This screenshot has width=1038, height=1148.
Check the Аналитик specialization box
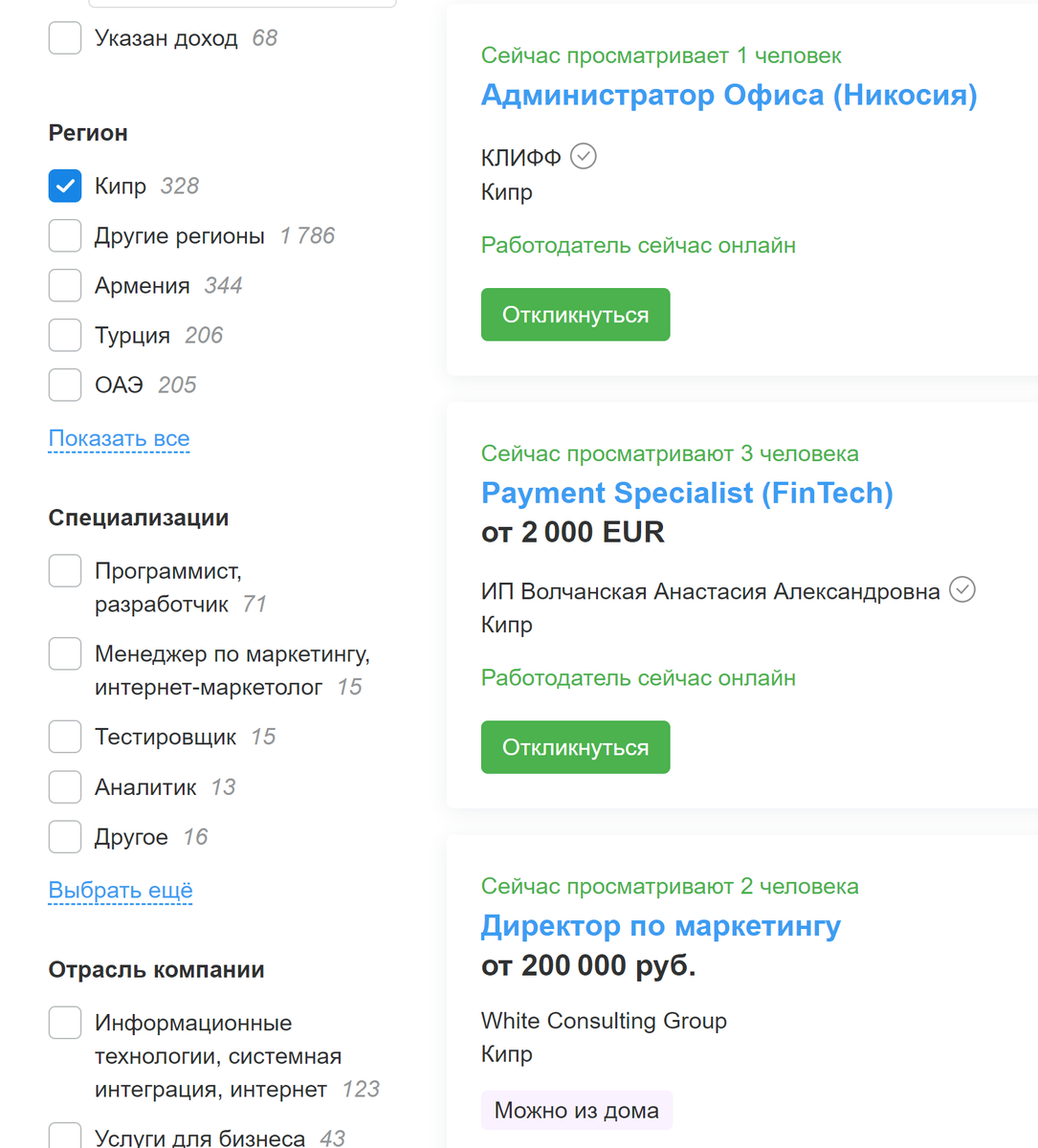tap(64, 786)
